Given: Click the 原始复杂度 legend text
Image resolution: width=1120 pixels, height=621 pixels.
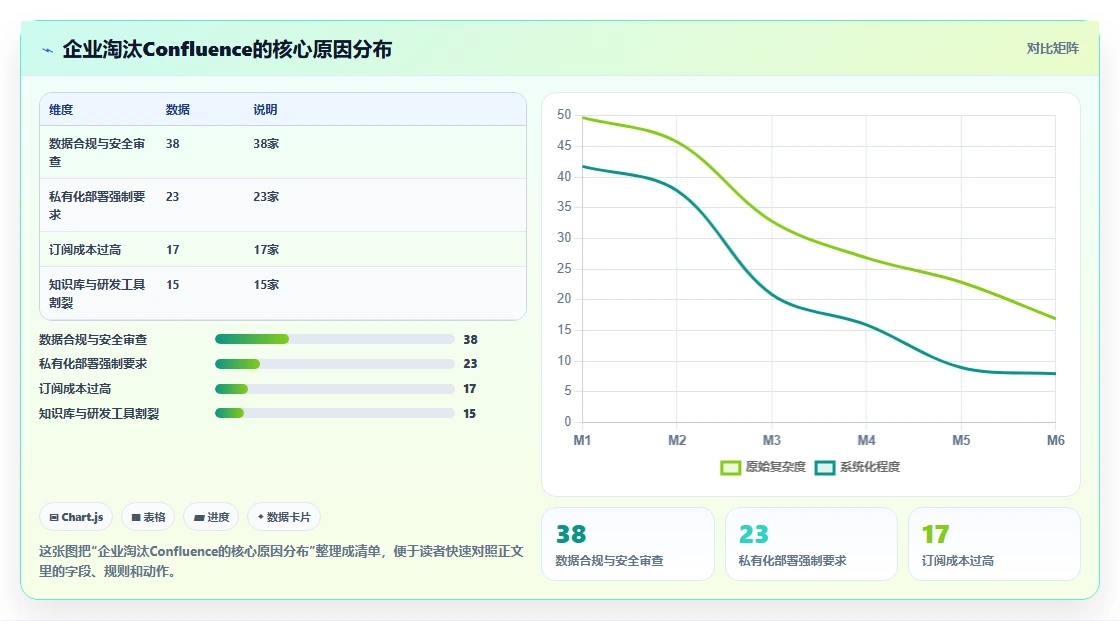Looking at the screenshot, I should pos(775,467).
